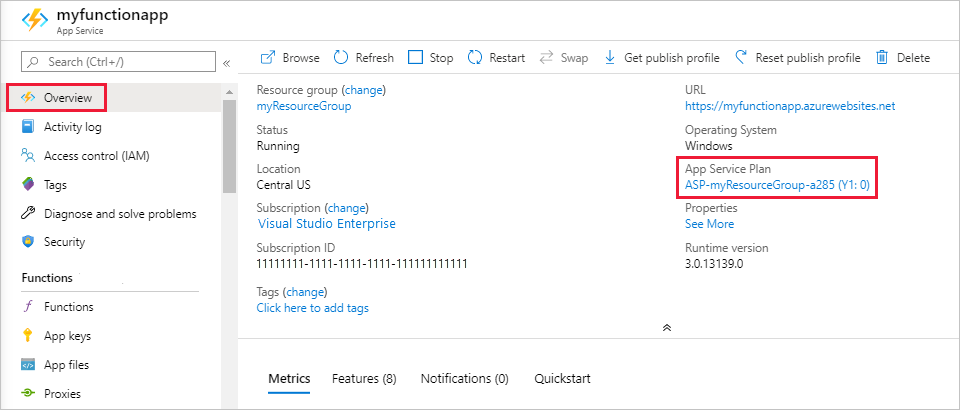960x410 pixels.
Task: Click the sidebar scrollbar thumb
Action: 229,146
